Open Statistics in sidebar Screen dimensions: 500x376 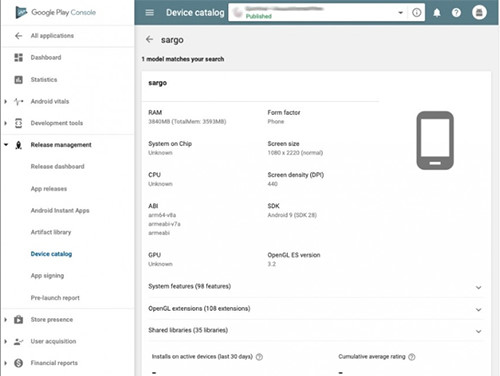coord(44,80)
